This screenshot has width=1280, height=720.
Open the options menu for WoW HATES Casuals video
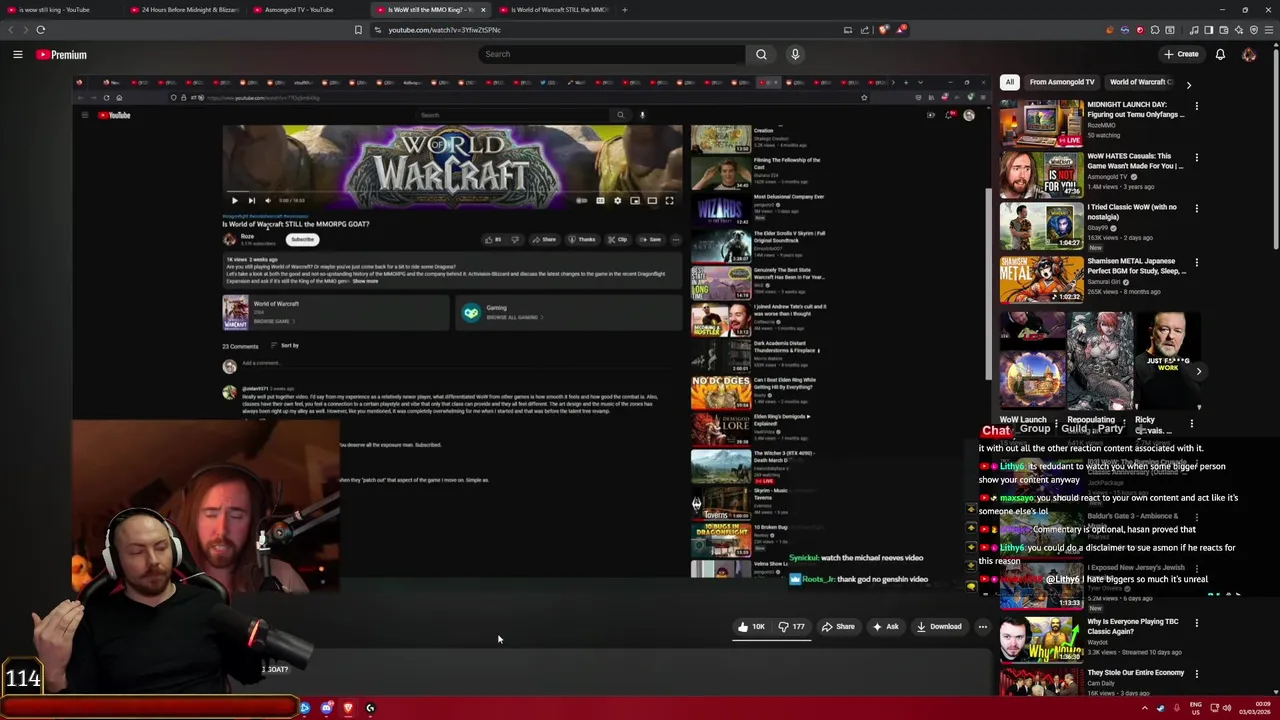tap(1196, 158)
